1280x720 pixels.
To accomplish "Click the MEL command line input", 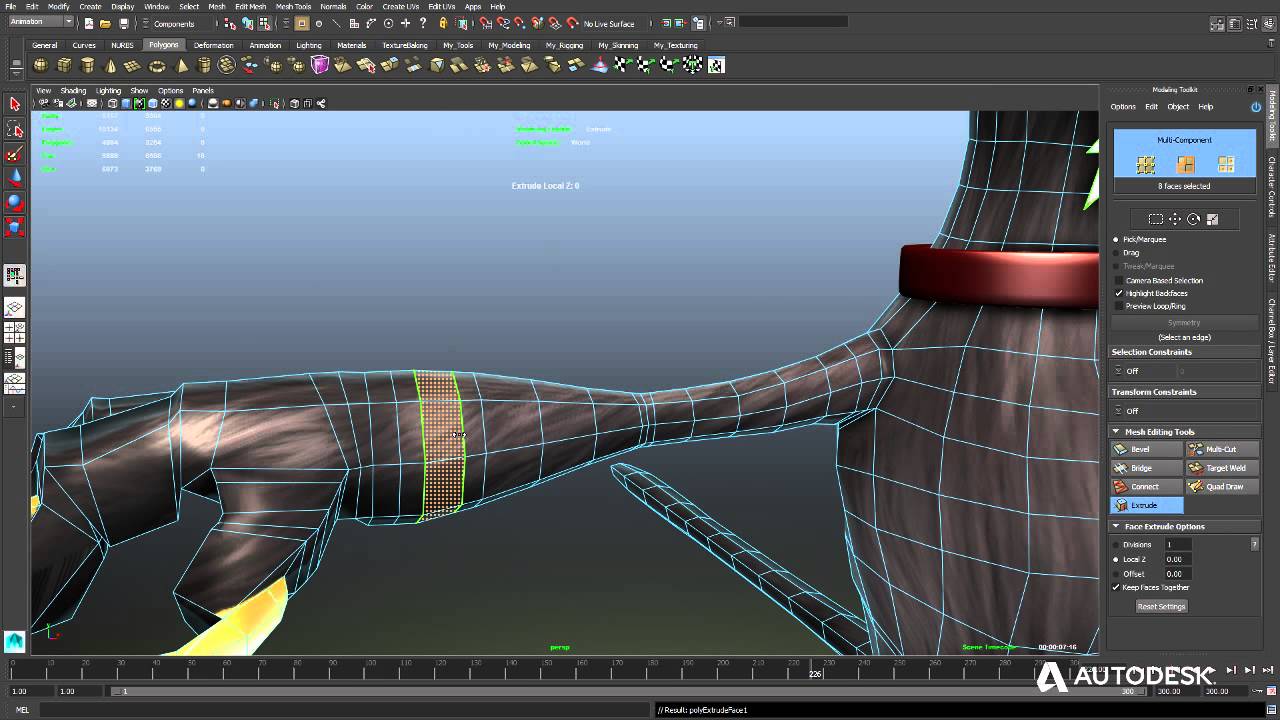I will click(x=347, y=710).
